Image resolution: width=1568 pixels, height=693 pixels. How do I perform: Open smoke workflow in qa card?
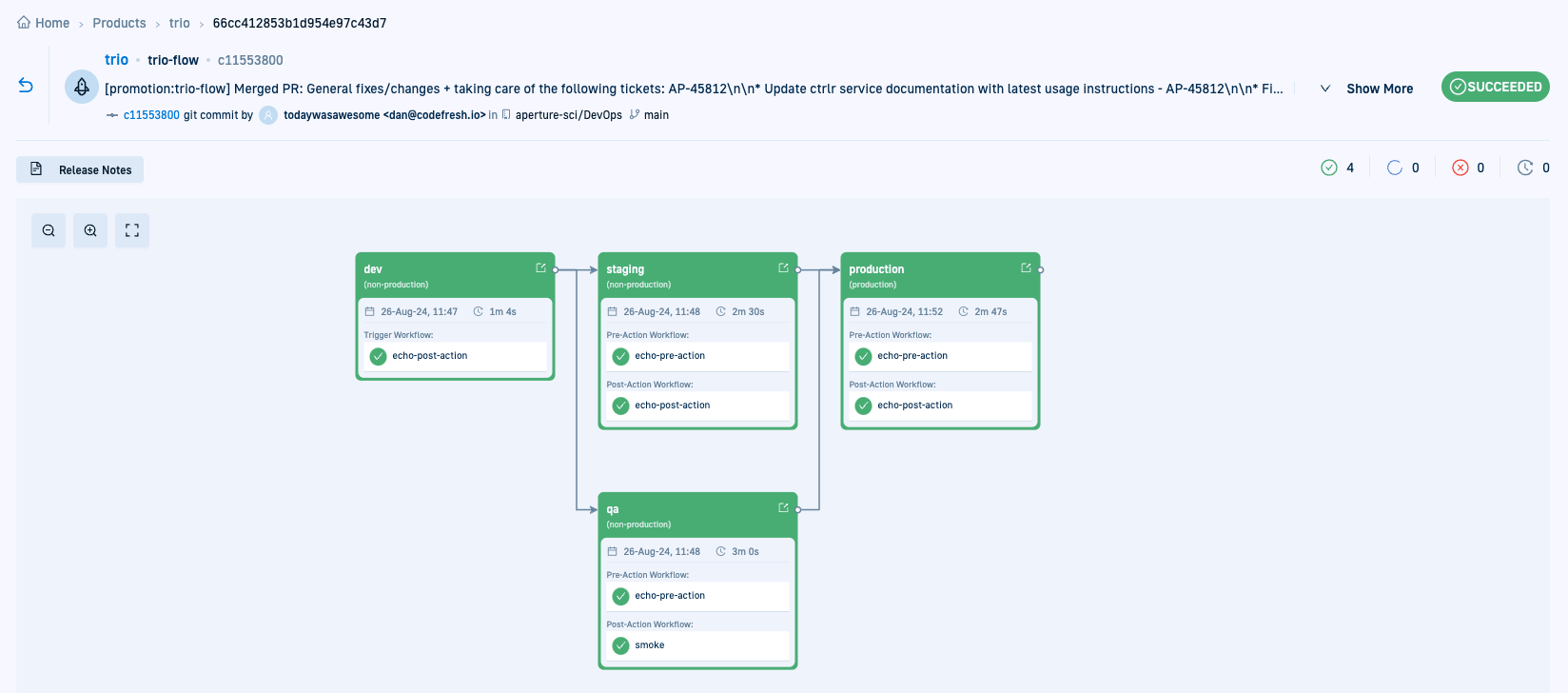[650, 645]
